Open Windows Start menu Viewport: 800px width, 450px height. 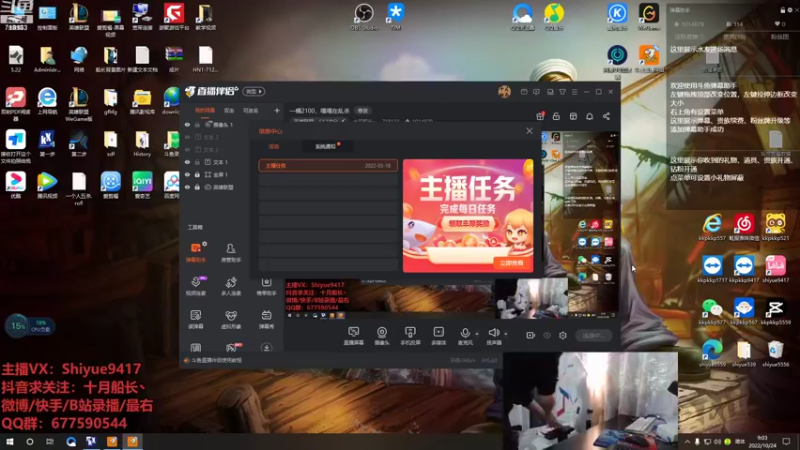(10, 442)
